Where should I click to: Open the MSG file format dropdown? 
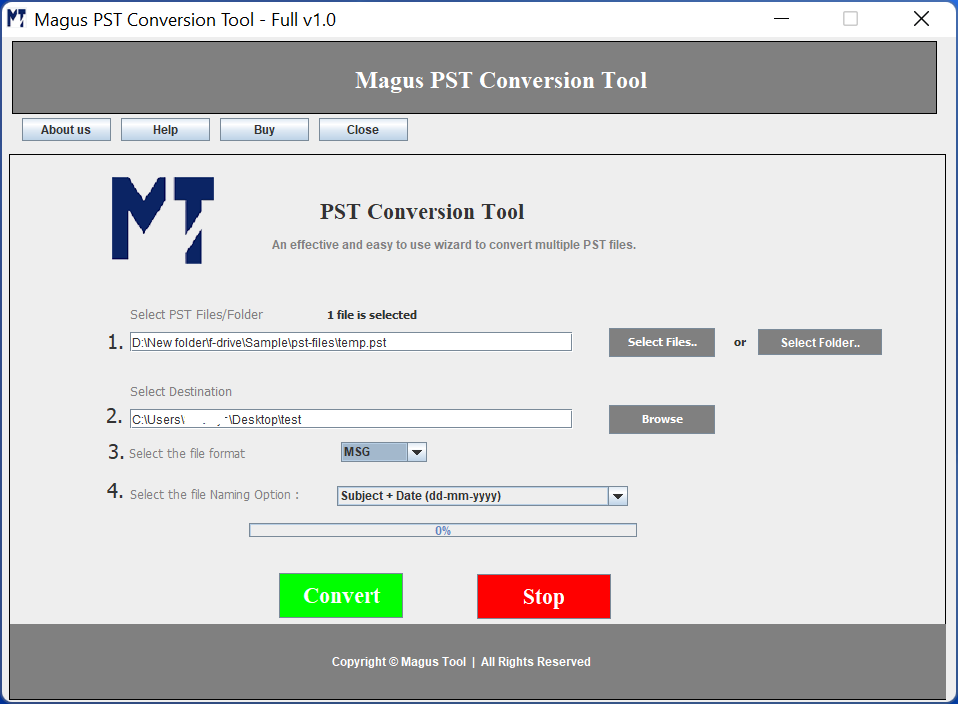[384, 452]
